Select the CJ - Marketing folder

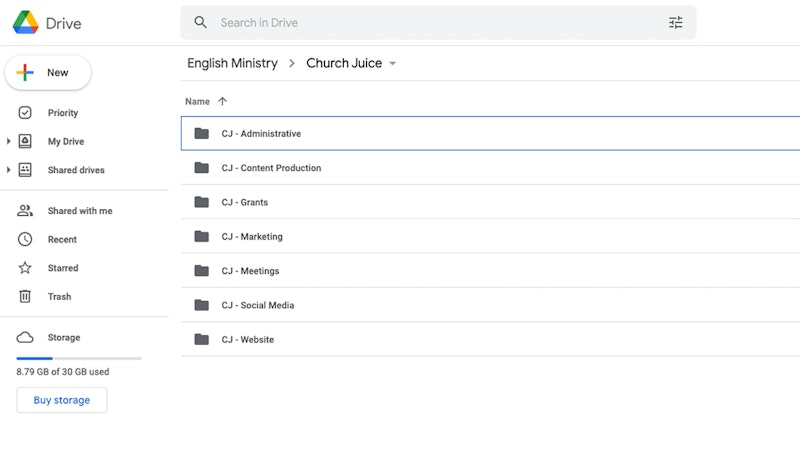(490, 236)
